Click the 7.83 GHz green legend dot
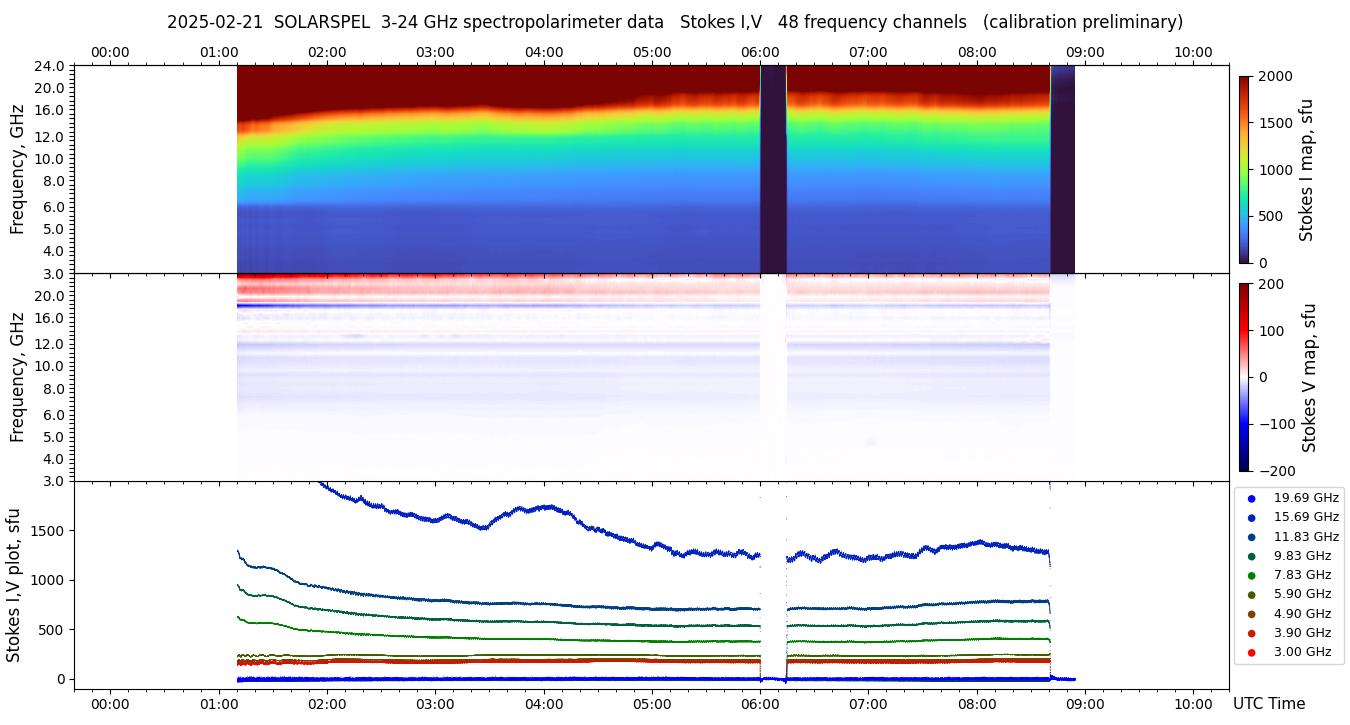 coord(1251,575)
